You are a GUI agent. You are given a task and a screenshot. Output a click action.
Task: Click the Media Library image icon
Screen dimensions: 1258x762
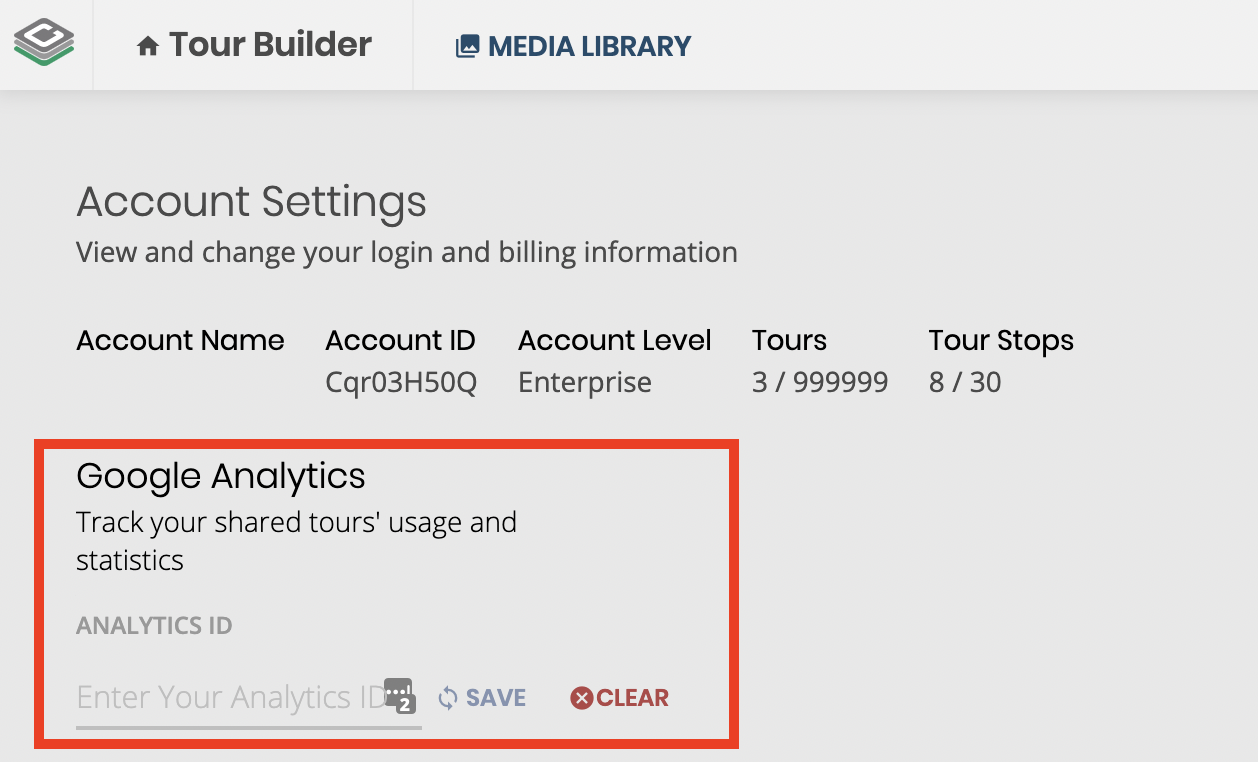[x=467, y=46]
